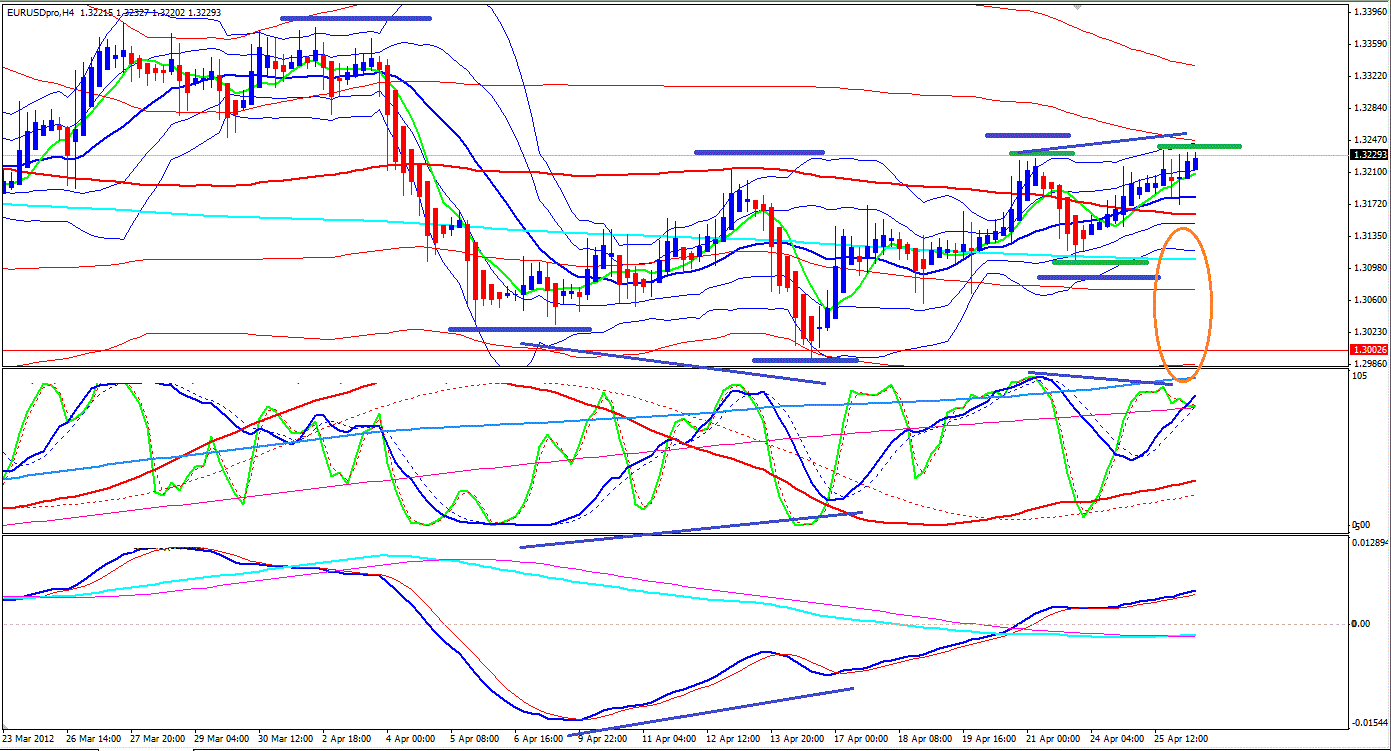Click the 30 Mar 12:00 time label
Image resolution: width=1391 pixels, height=751 pixels.
click(x=286, y=738)
